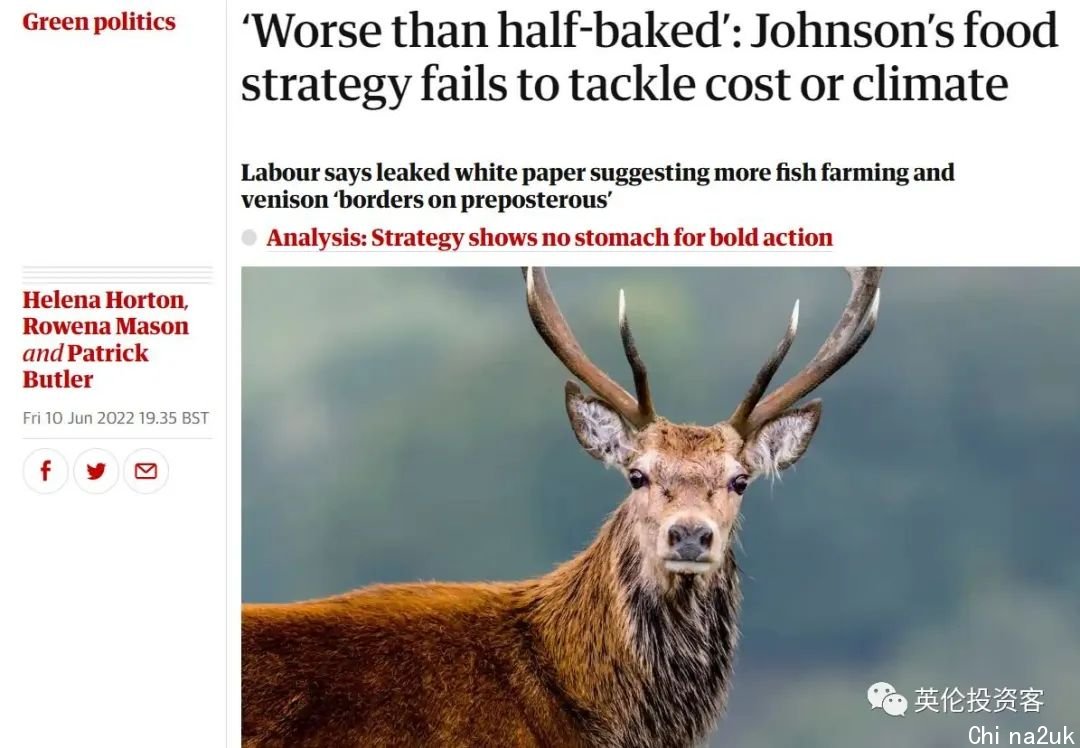Click the deer's nose in the photo
Viewport: 1080px width, 748px height.
[689, 539]
